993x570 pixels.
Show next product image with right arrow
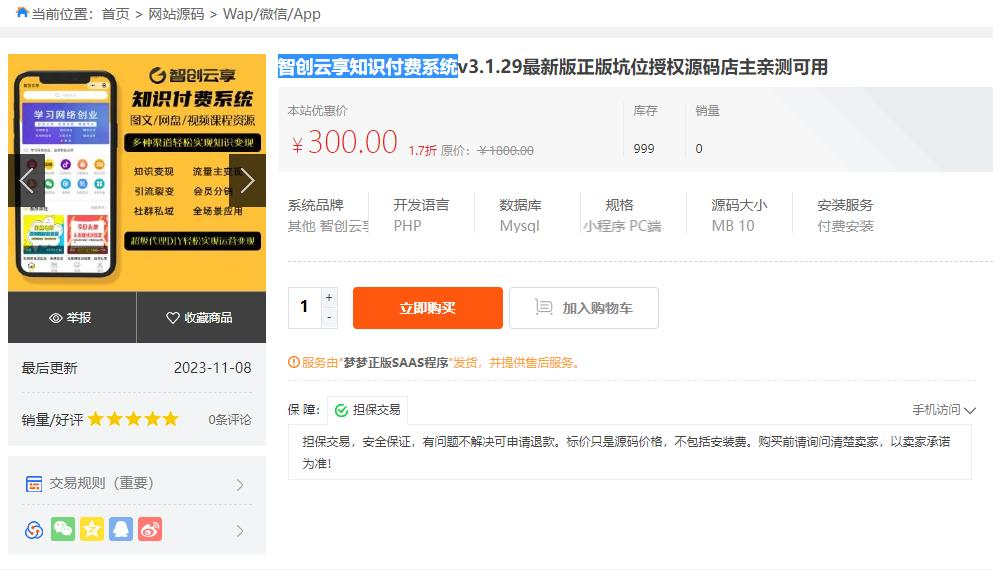(x=247, y=180)
